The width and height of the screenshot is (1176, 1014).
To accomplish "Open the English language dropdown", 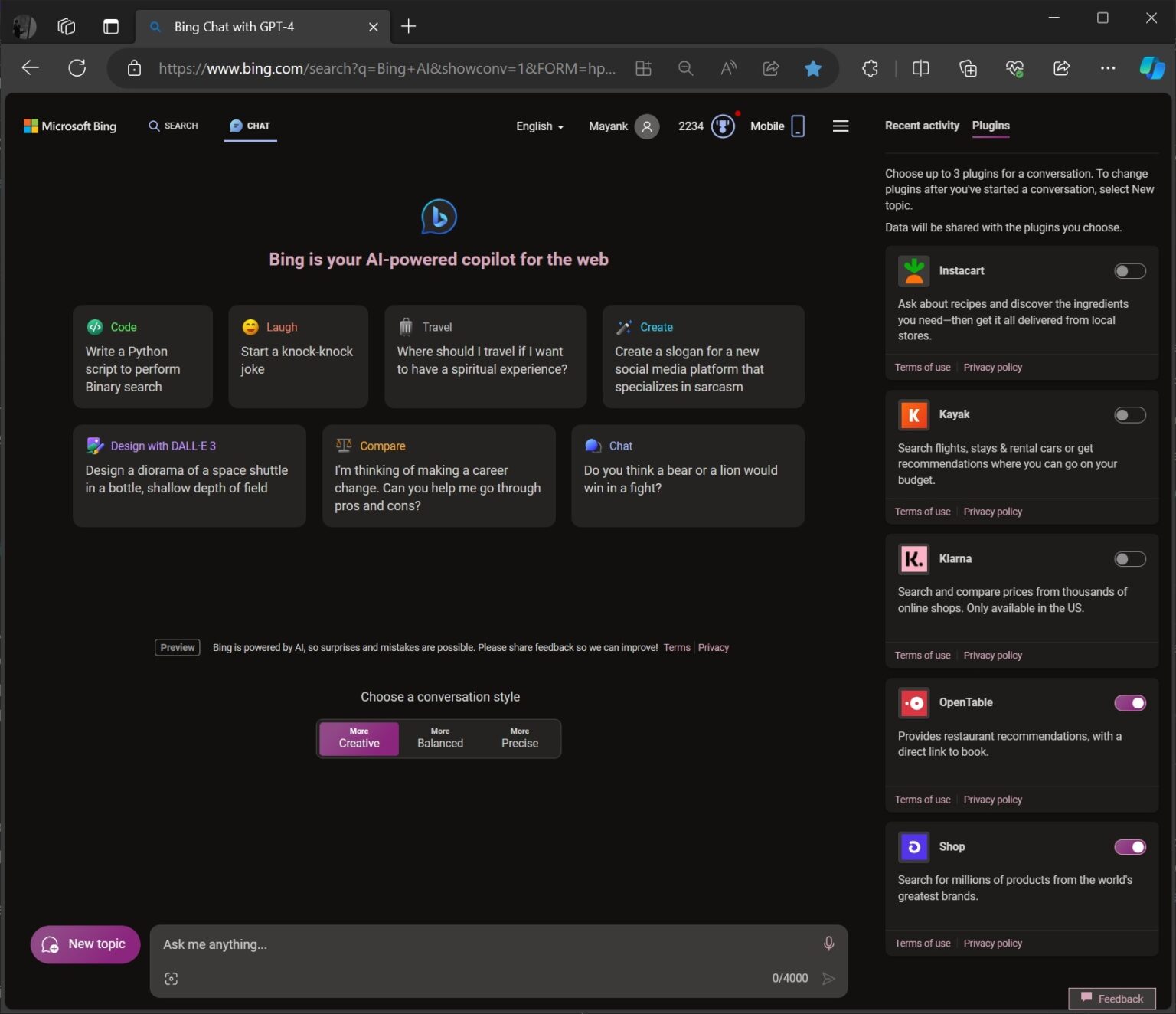I will tap(539, 126).
